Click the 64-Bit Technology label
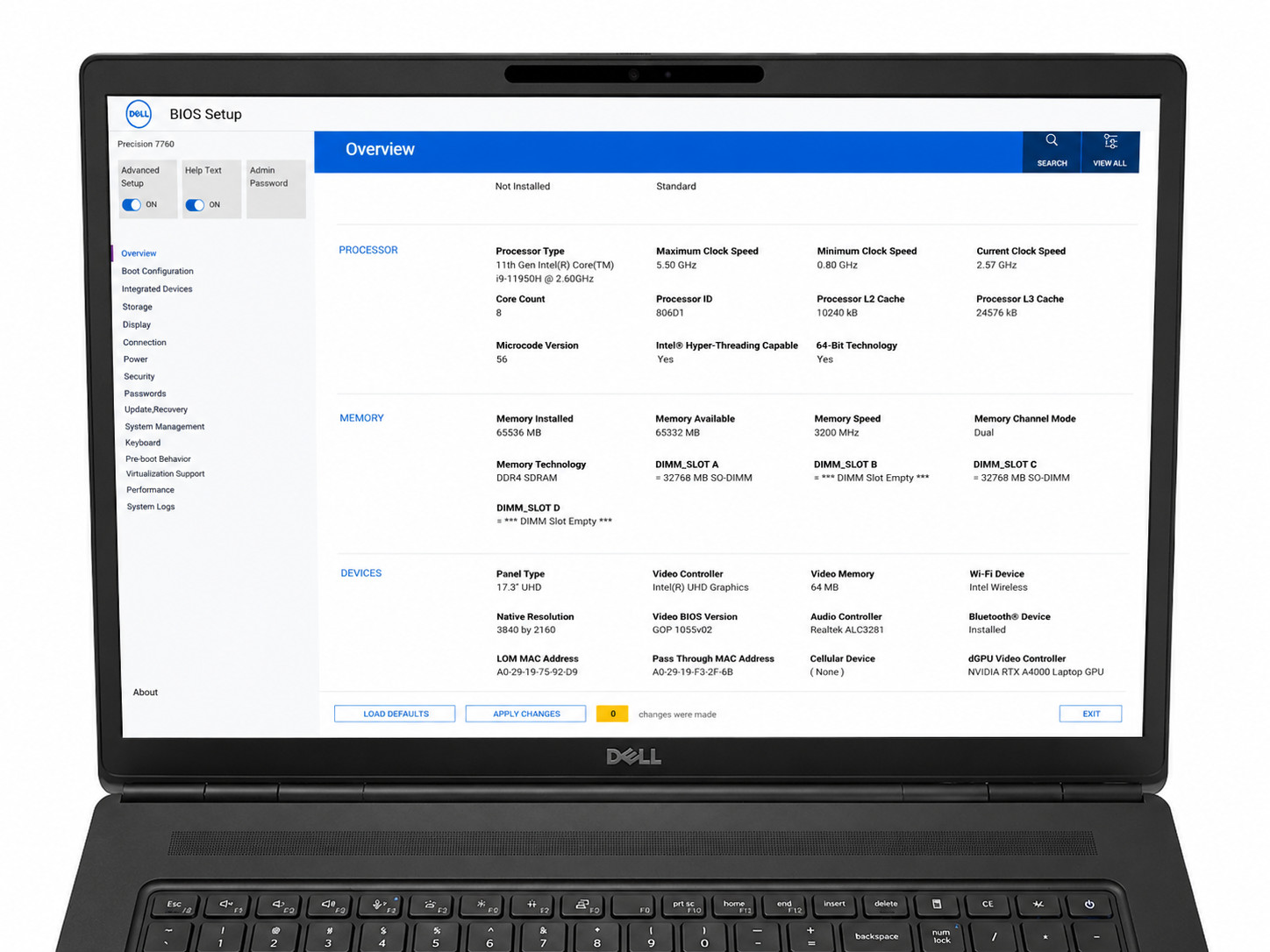1270x952 pixels. coord(857,345)
